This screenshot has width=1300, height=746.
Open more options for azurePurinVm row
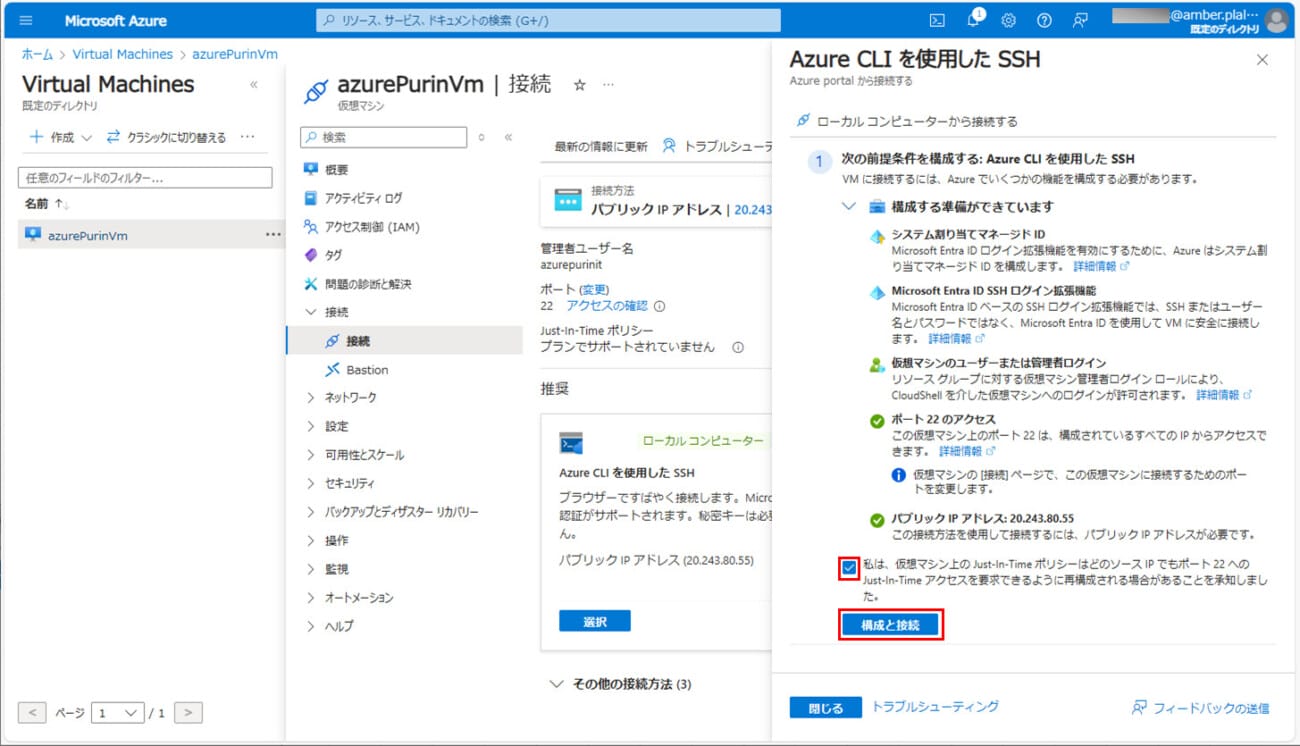click(273, 235)
